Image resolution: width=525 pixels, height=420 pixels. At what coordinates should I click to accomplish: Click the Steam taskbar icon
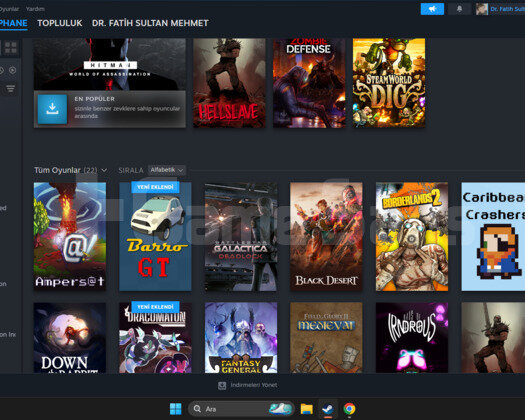pyautogui.click(x=327, y=409)
